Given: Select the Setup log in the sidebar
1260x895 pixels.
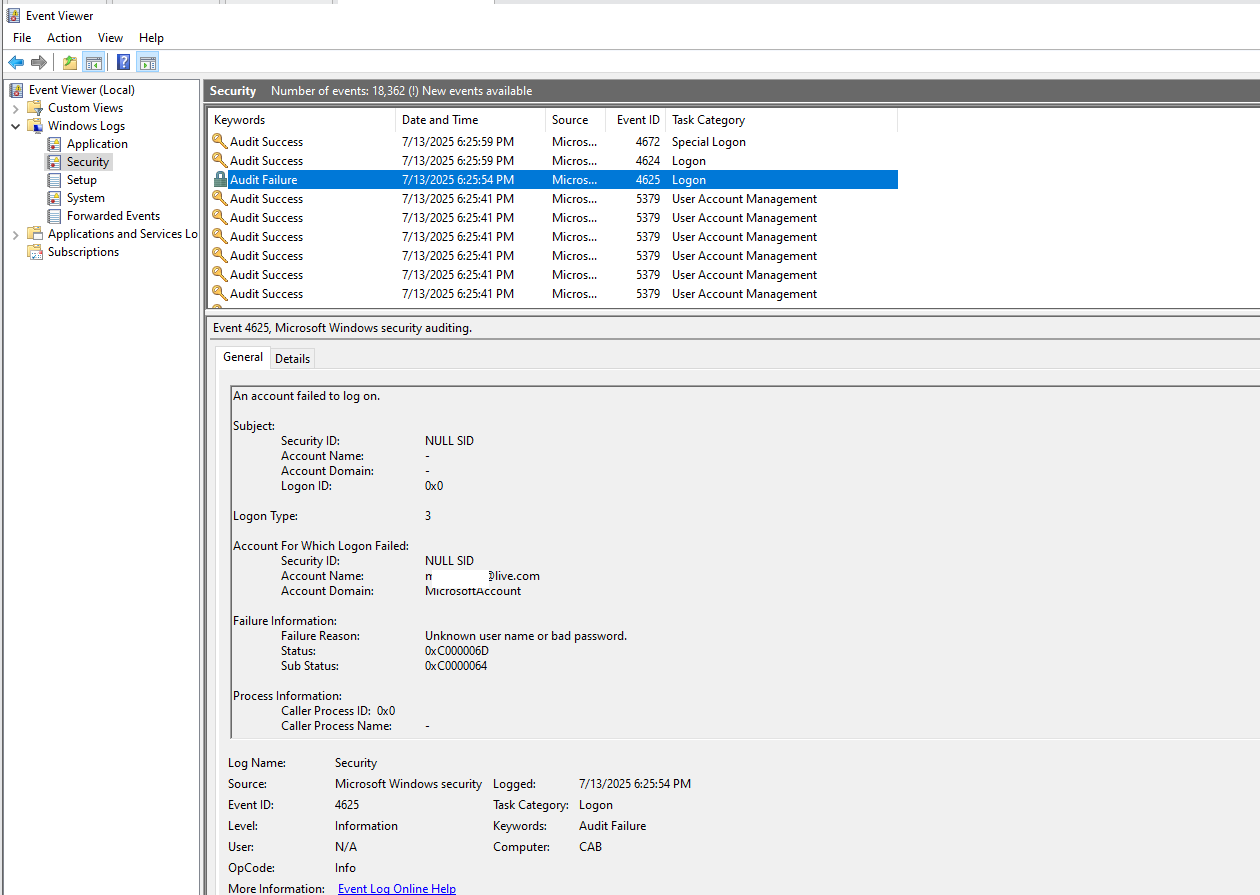Looking at the screenshot, I should pos(80,179).
